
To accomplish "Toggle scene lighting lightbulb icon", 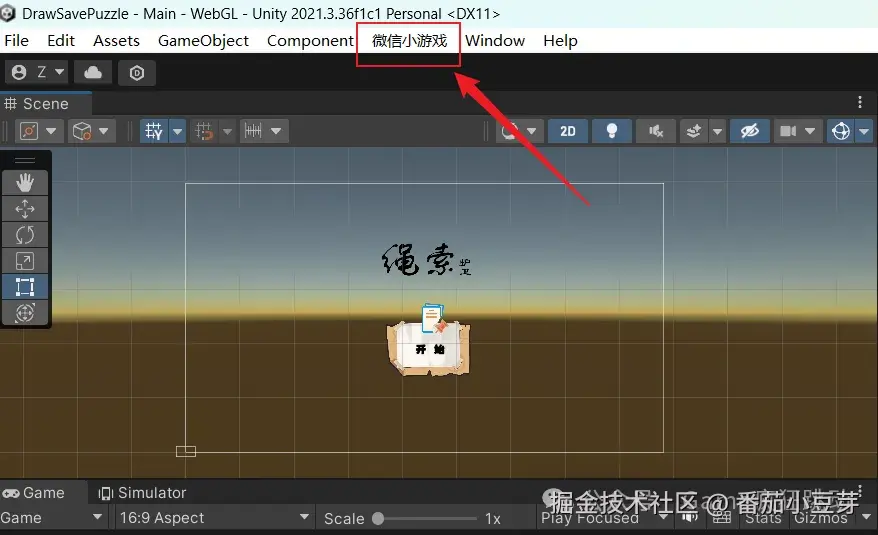I will tap(612, 131).
